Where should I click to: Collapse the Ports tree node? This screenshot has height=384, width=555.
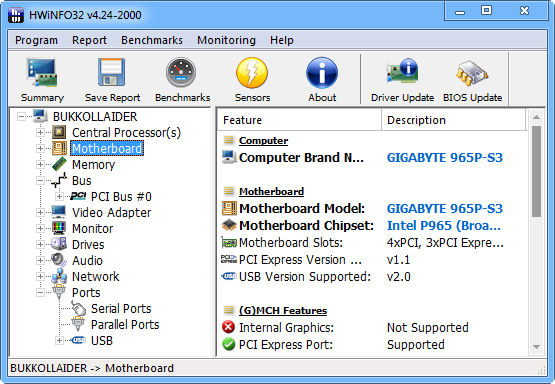(40, 292)
